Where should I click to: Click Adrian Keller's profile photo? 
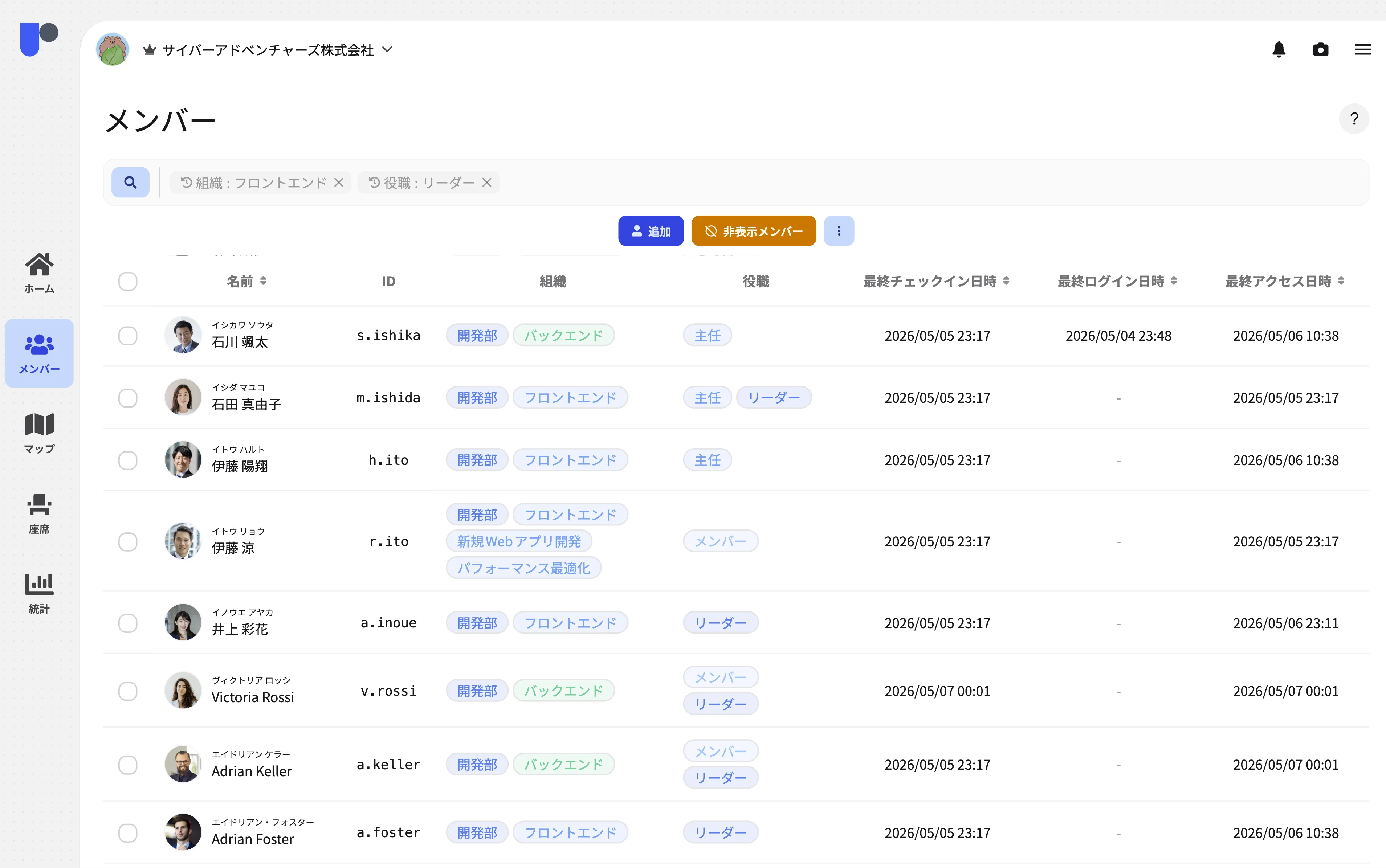[183, 764]
